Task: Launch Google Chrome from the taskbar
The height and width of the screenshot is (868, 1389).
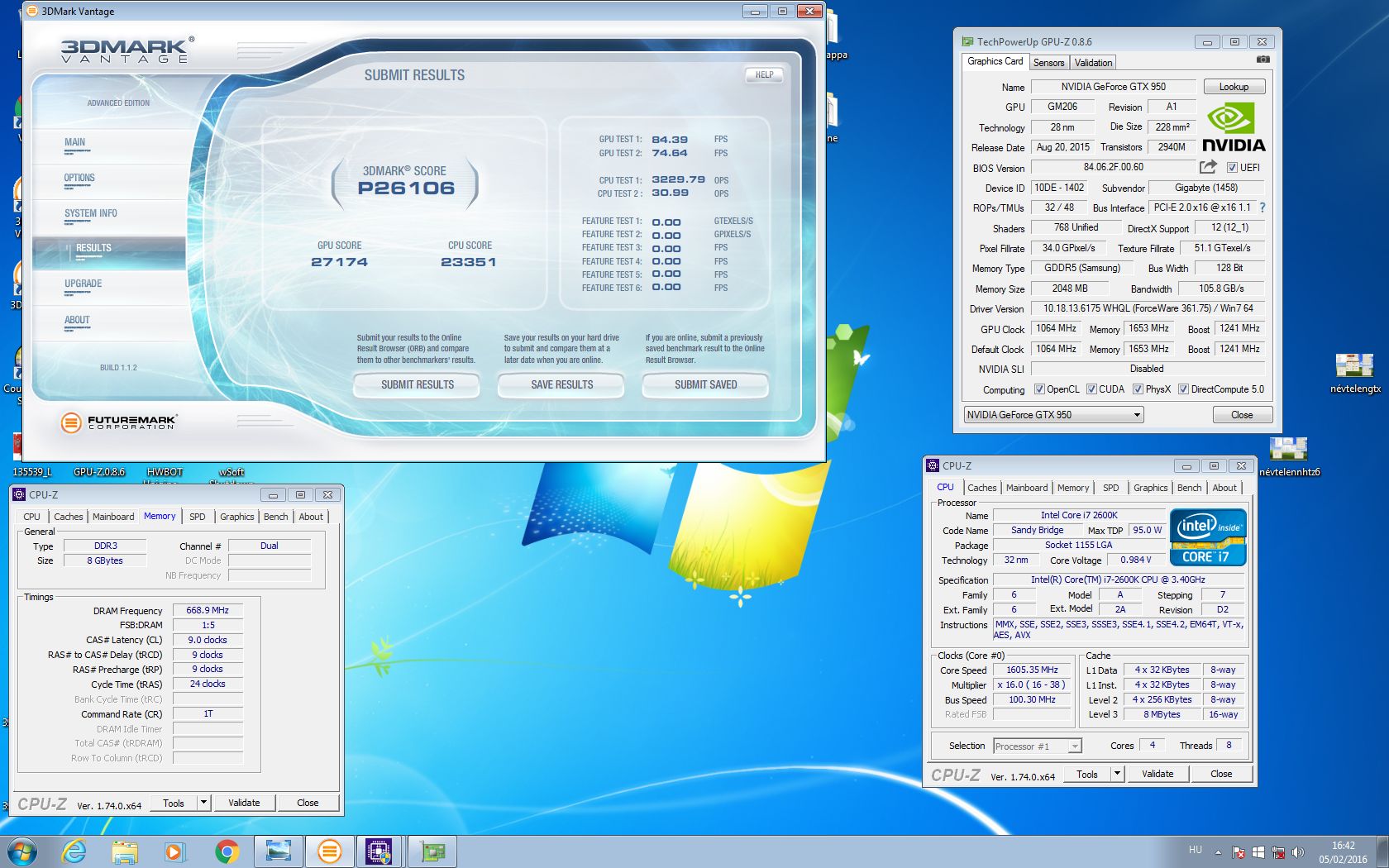Action: [x=227, y=851]
